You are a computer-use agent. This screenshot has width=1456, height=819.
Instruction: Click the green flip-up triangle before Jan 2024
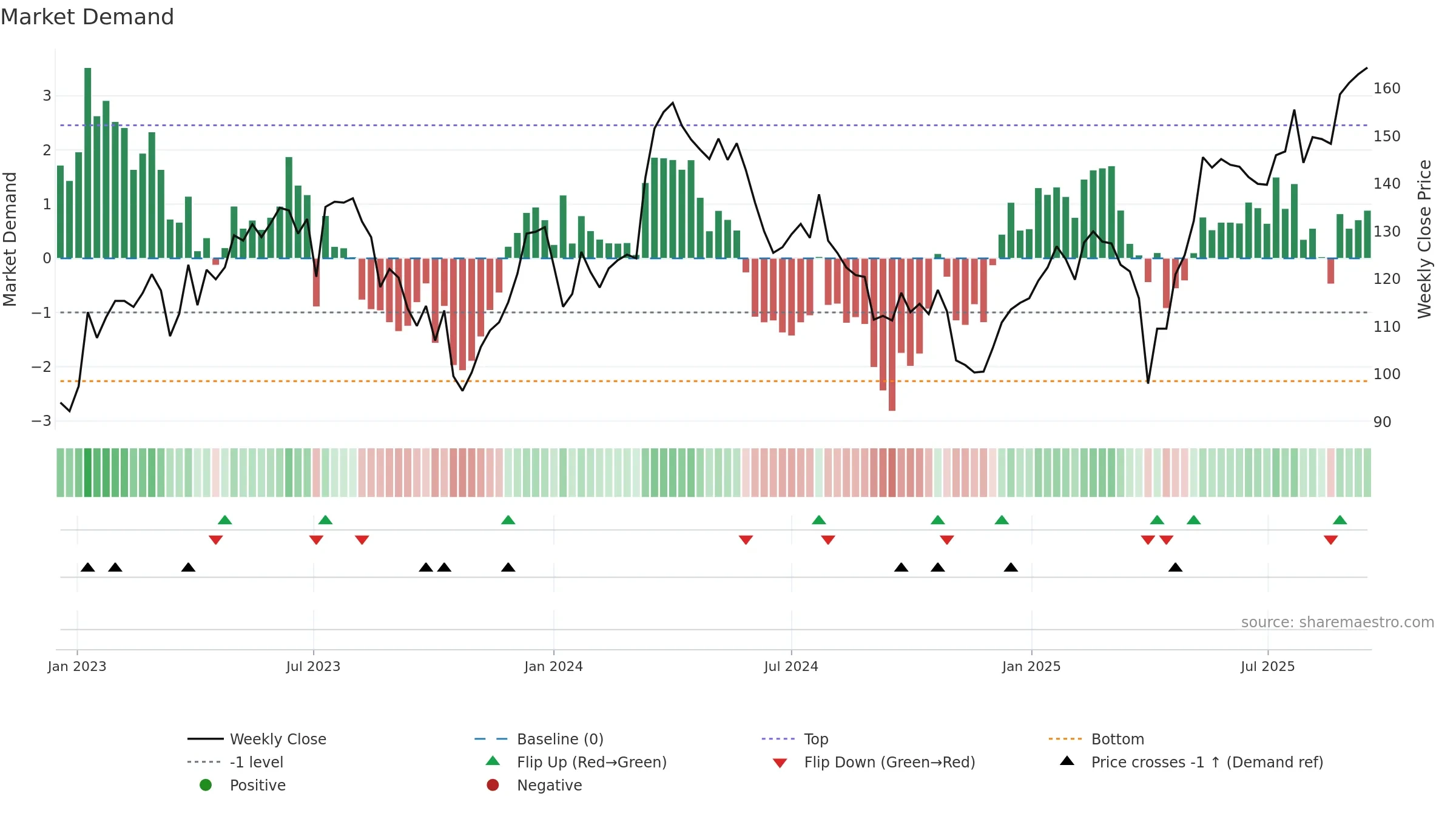508,520
